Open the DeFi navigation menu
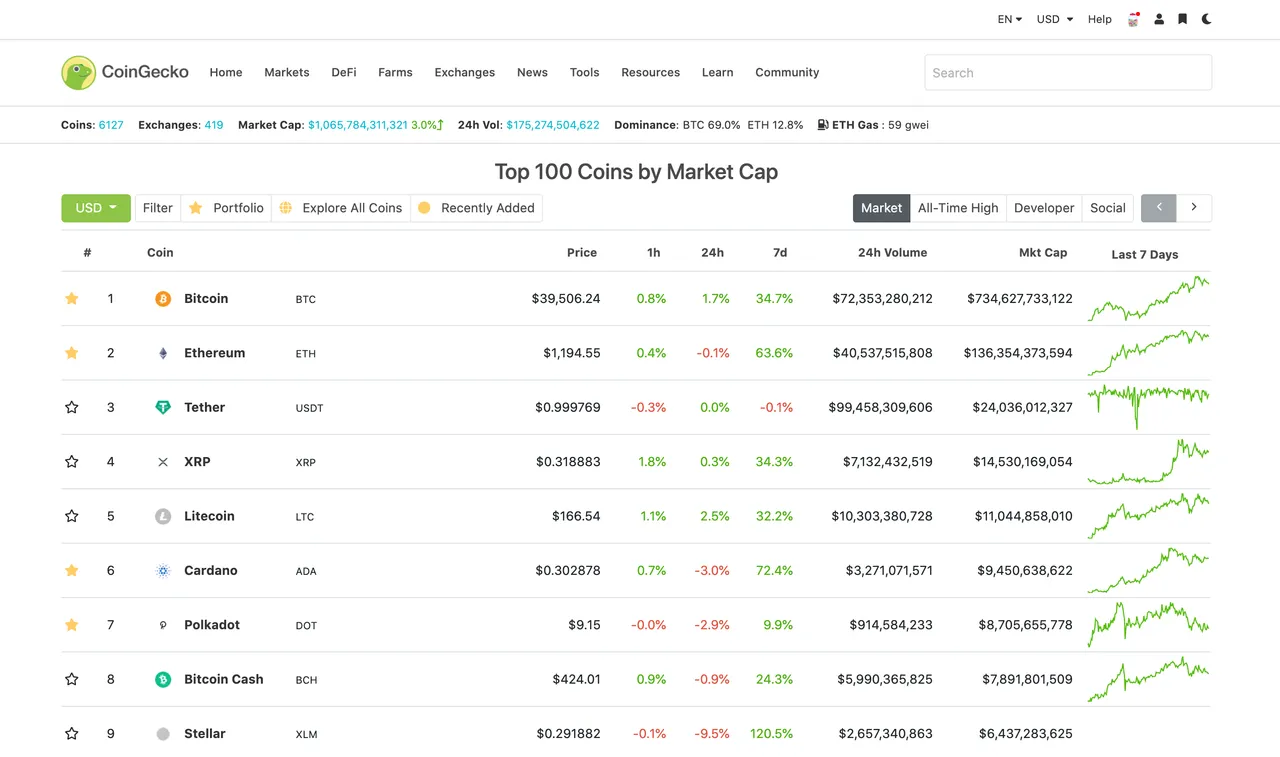1280x757 pixels. [x=344, y=72]
